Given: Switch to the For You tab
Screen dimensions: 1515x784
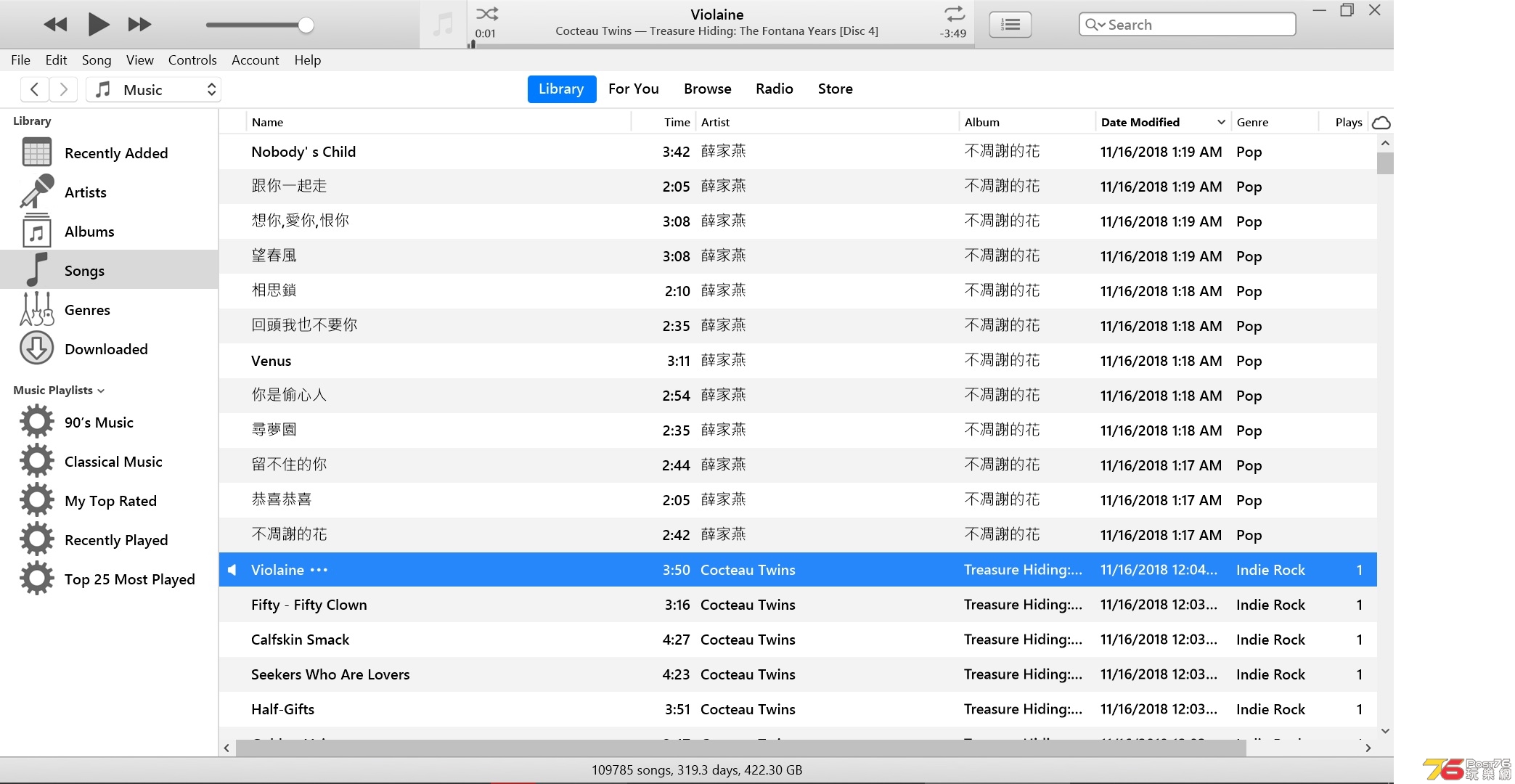Looking at the screenshot, I should pos(634,89).
